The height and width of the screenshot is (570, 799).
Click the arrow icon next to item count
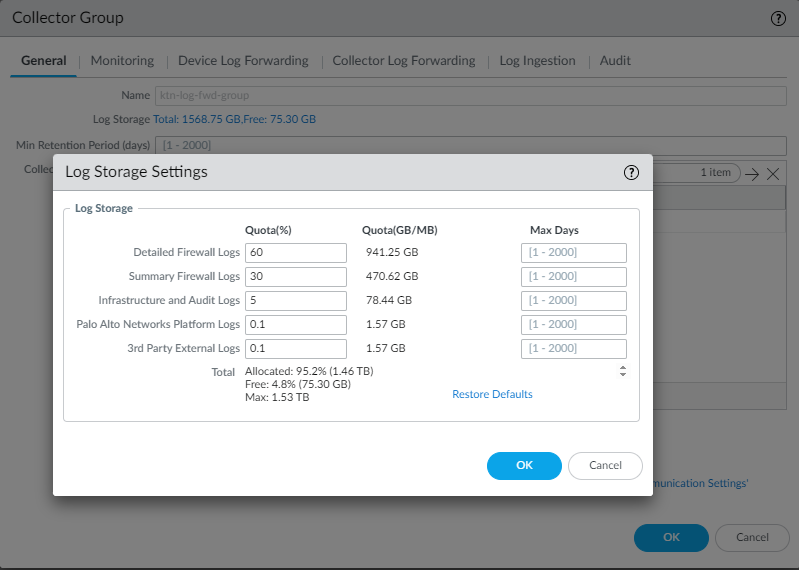753,173
